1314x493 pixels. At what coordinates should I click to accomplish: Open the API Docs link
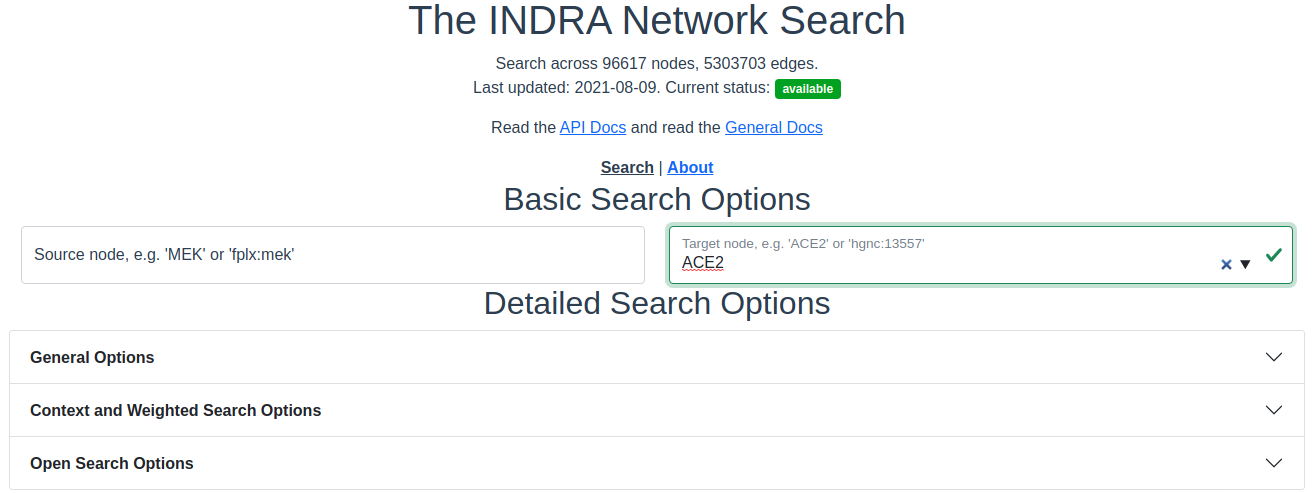[x=593, y=127]
